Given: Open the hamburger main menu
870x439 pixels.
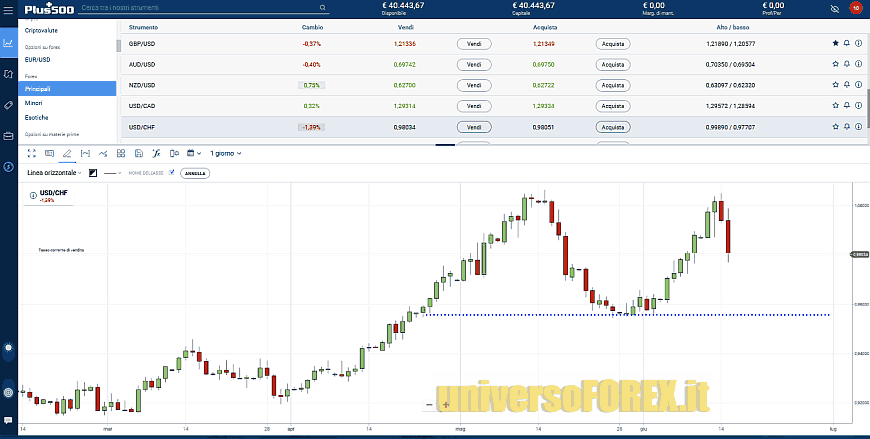Looking at the screenshot, I should [8, 9].
